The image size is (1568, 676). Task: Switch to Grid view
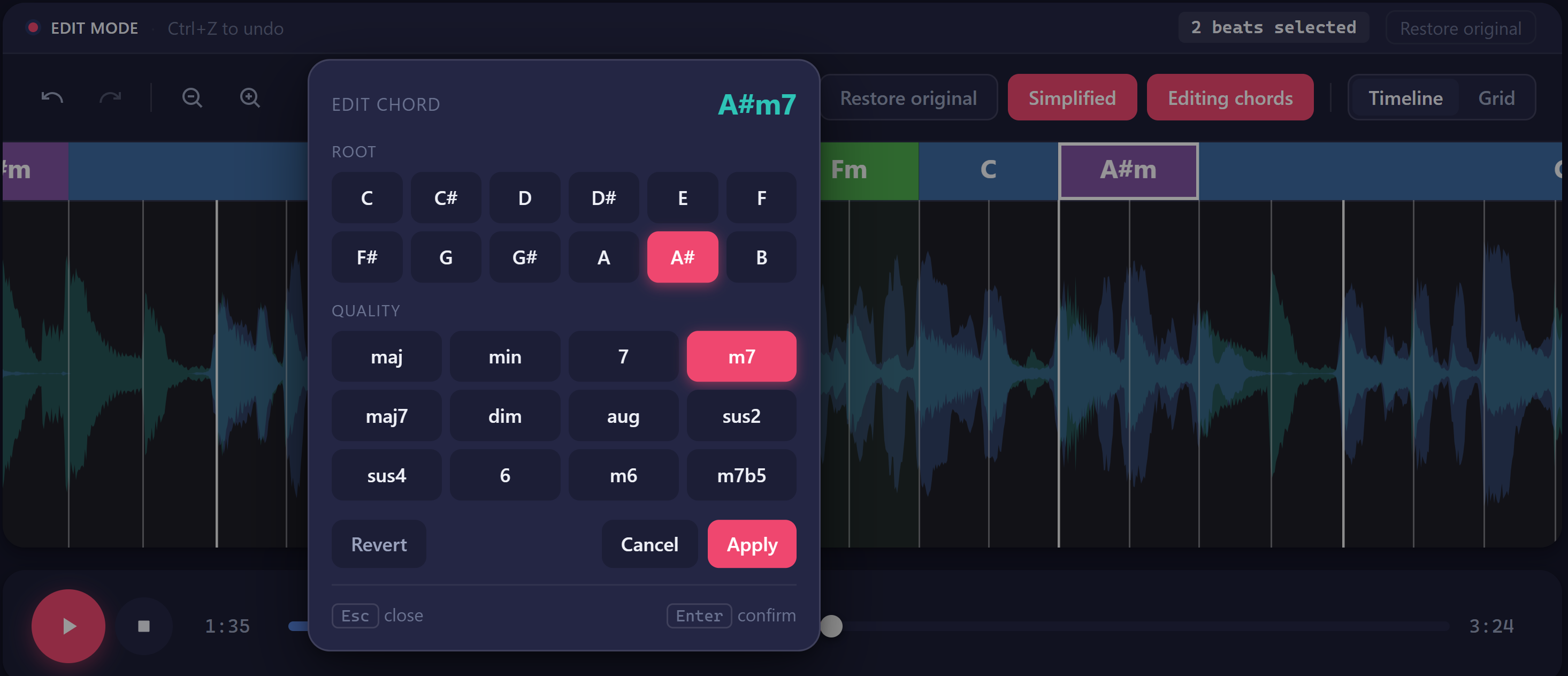(1496, 97)
